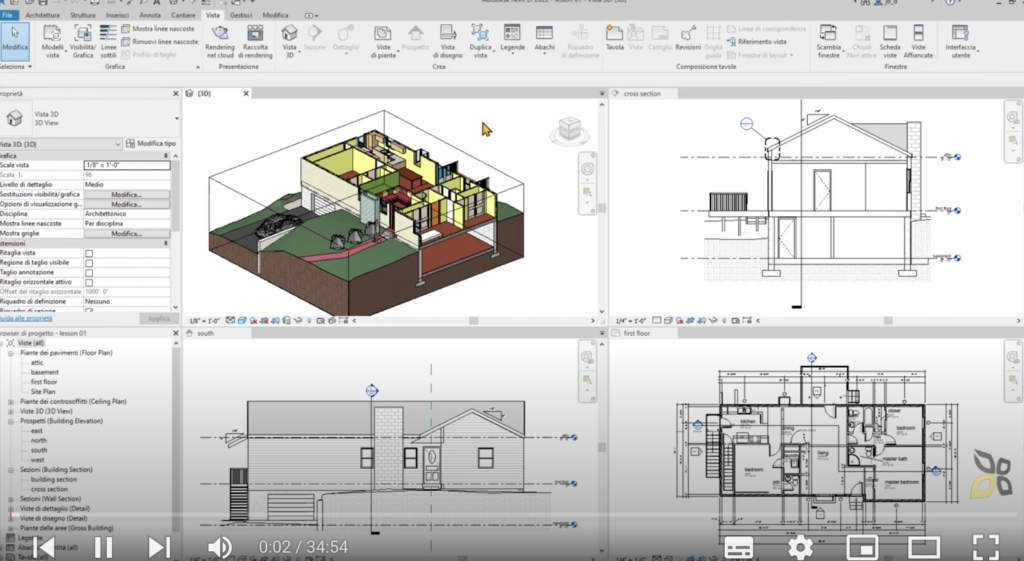Open the Legende tool
Viewport: 1024px width, 561px height.
(x=512, y=38)
